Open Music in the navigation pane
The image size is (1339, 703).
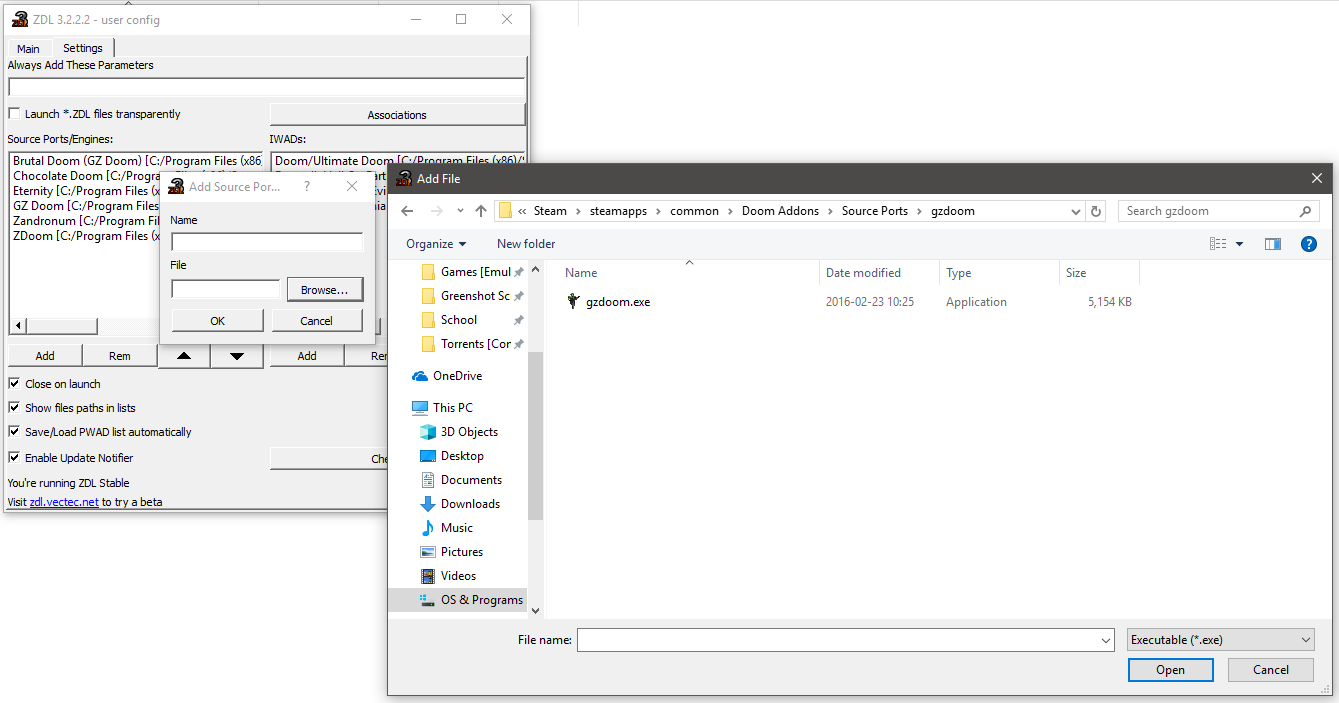tap(457, 528)
